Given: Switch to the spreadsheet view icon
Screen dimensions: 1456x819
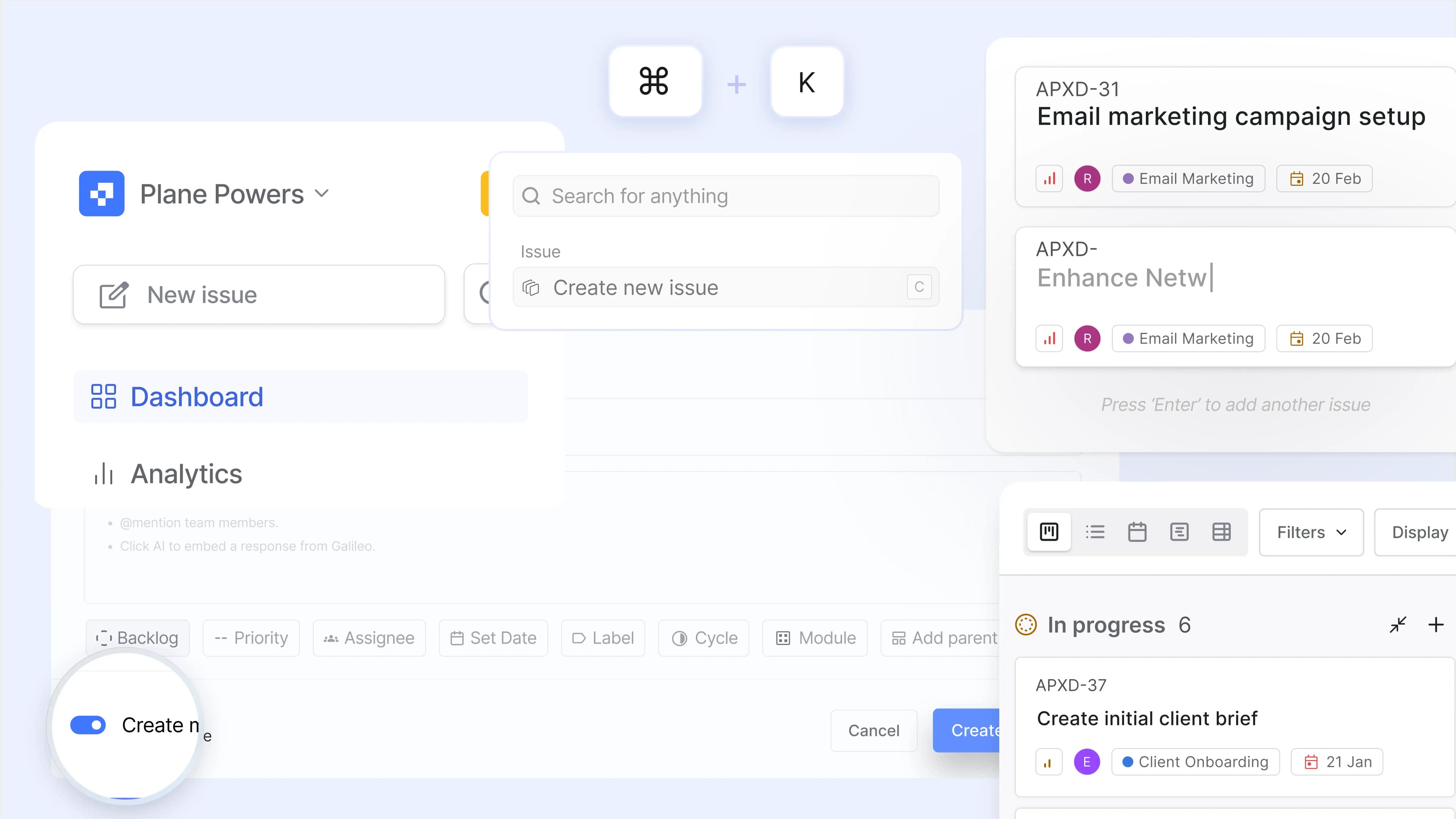Looking at the screenshot, I should tap(1222, 532).
